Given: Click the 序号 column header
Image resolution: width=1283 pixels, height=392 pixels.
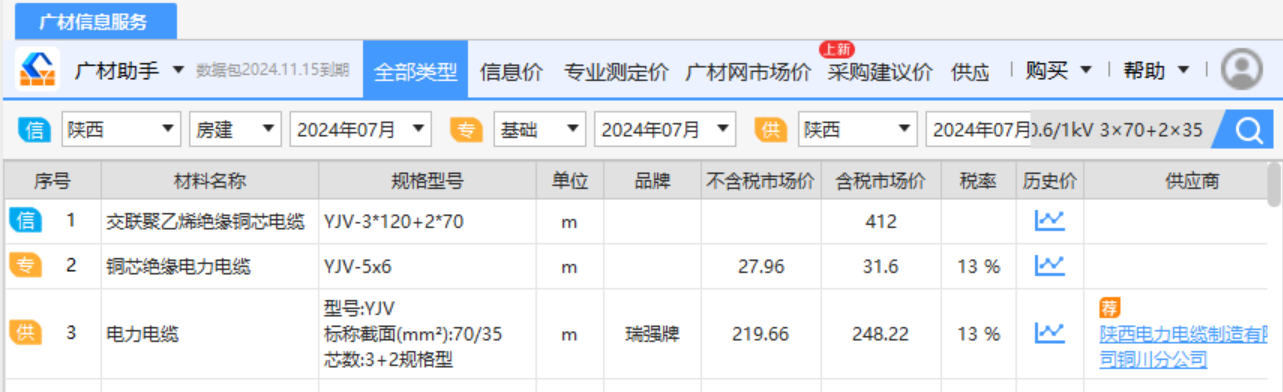Looking at the screenshot, I should pos(52,181).
